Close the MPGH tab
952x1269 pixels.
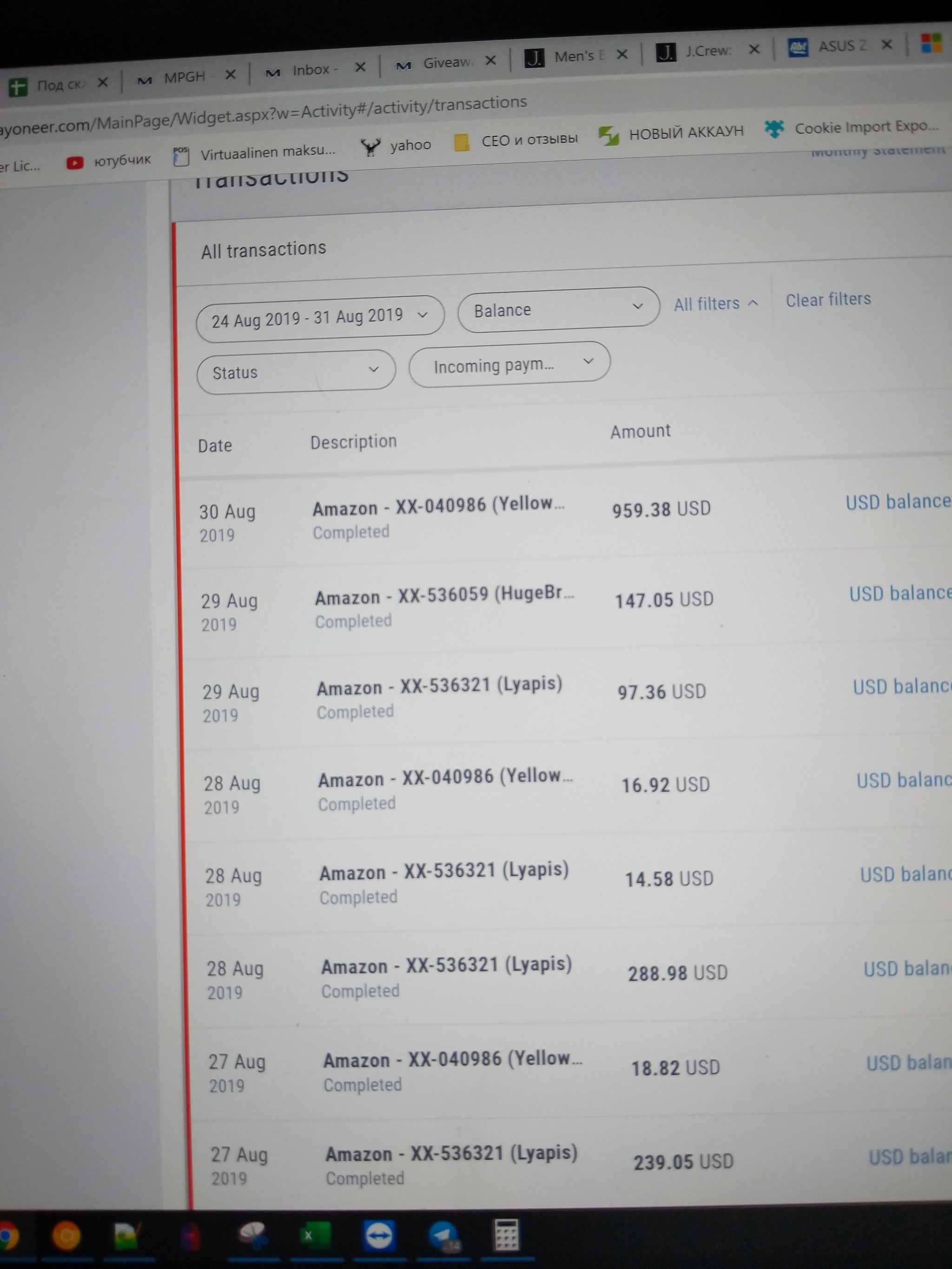click(231, 74)
